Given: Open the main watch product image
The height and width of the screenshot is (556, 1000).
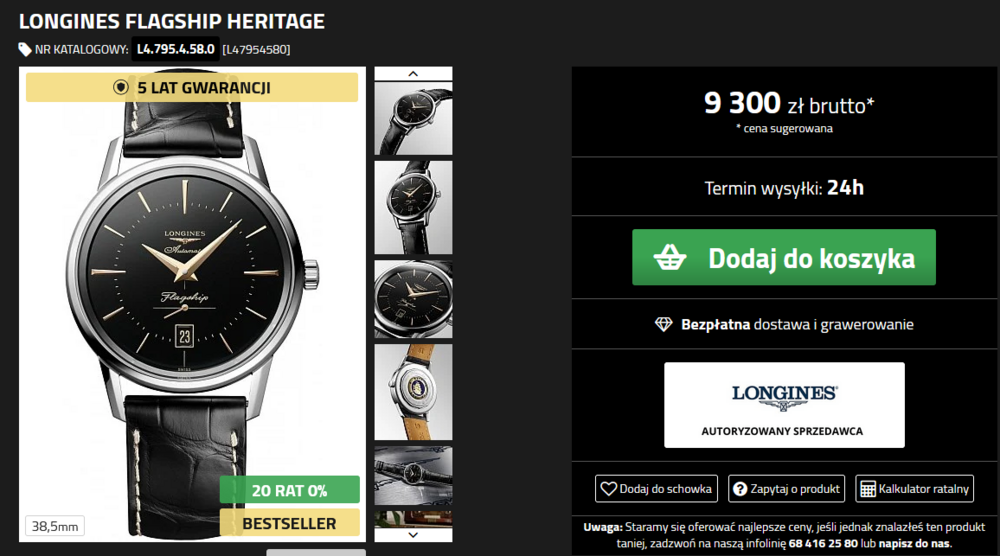Looking at the screenshot, I should click(x=192, y=304).
